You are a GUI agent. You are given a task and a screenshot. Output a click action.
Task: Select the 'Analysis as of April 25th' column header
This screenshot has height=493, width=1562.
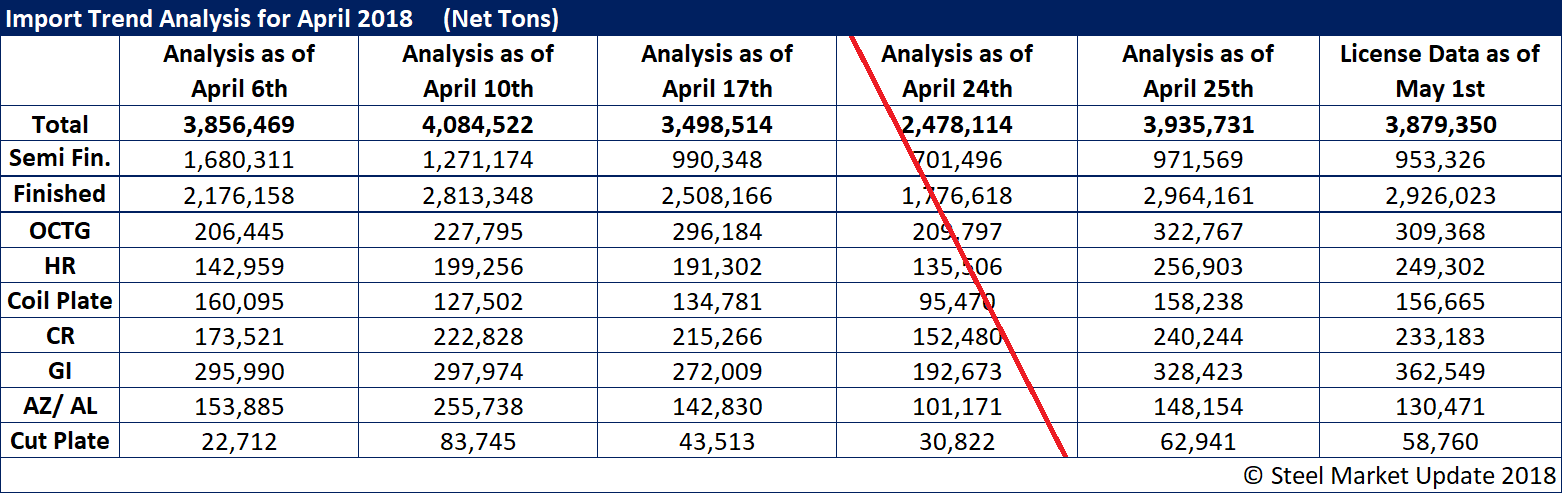[1197, 71]
